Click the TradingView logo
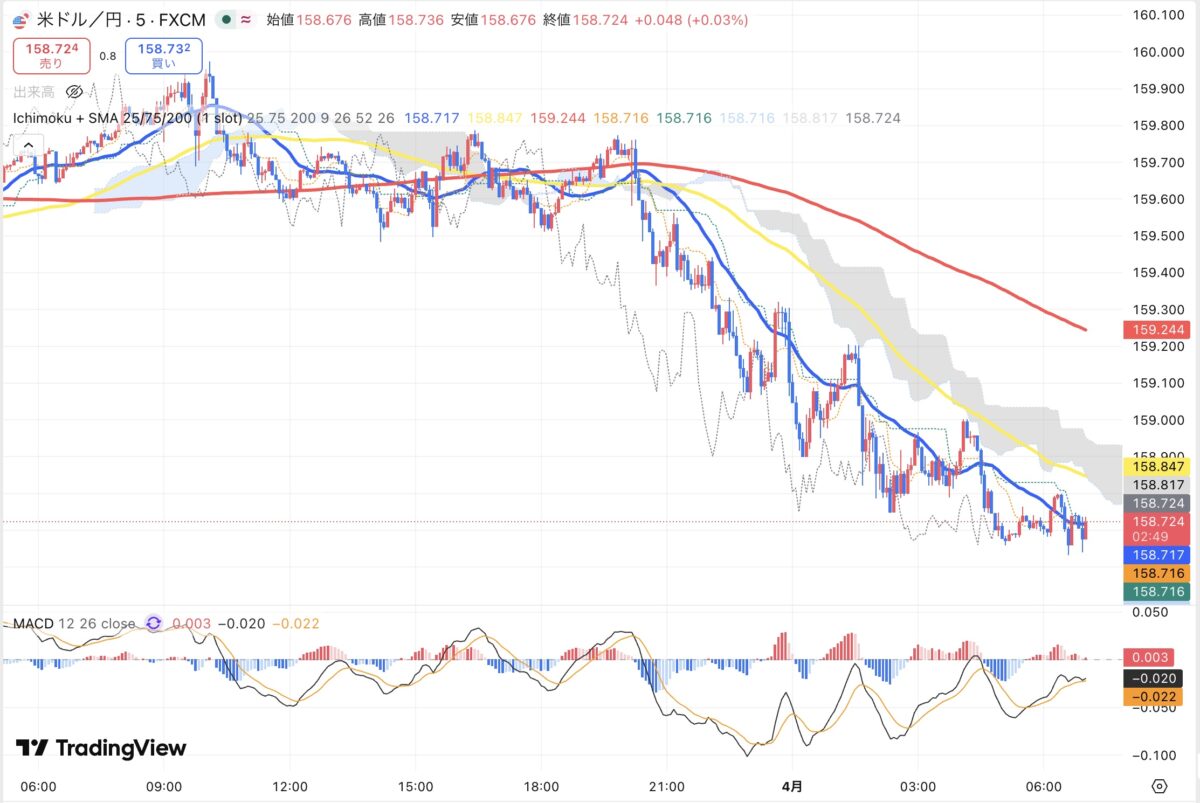This screenshot has height=803, width=1200. [101, 748]
